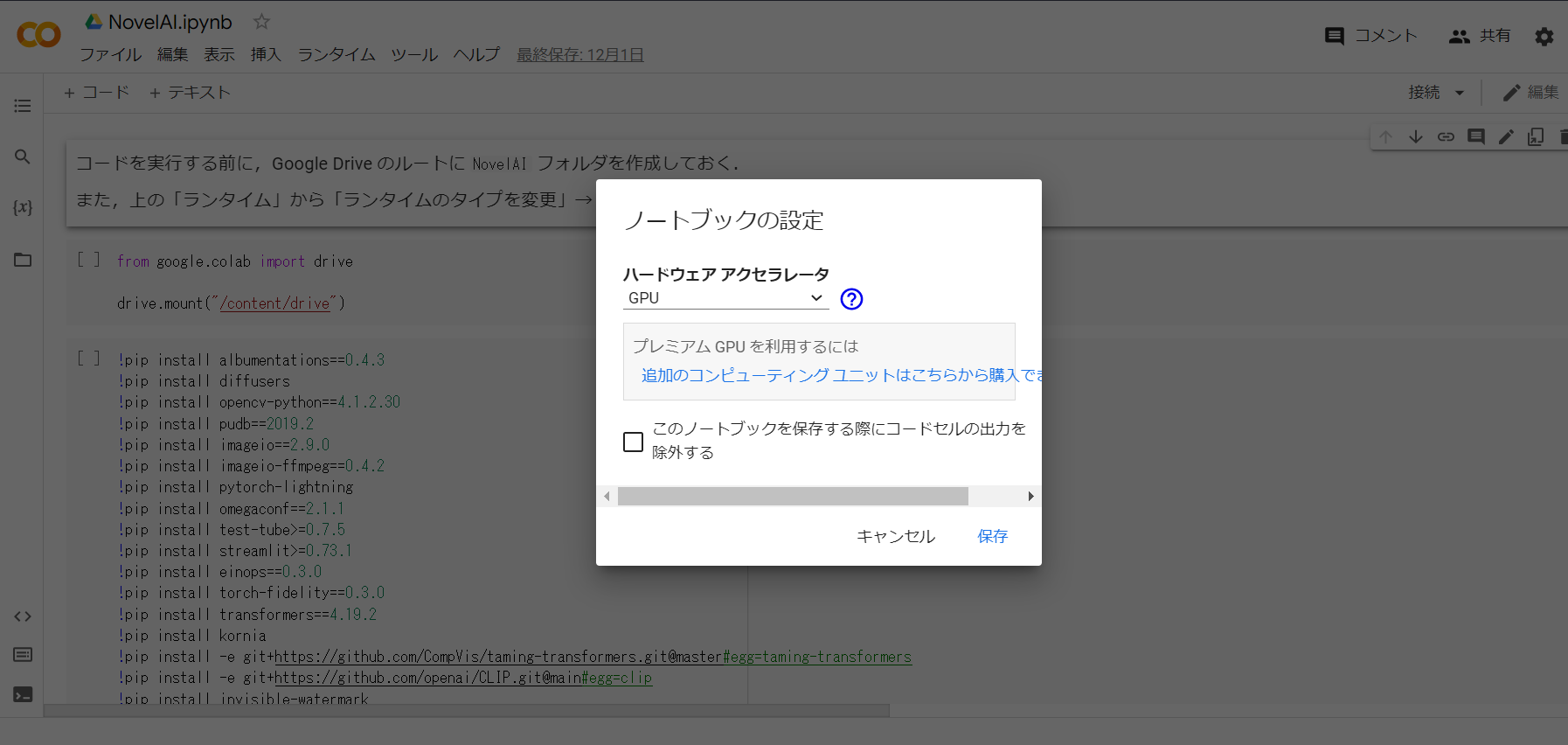The image size is (1568, 745).
Task: Open the table of contents sidebar
Action: click(x=23, y=106)
